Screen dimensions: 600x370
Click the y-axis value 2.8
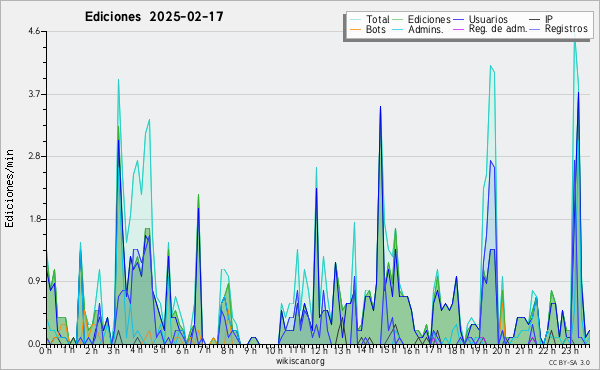[x=34, y=156]
